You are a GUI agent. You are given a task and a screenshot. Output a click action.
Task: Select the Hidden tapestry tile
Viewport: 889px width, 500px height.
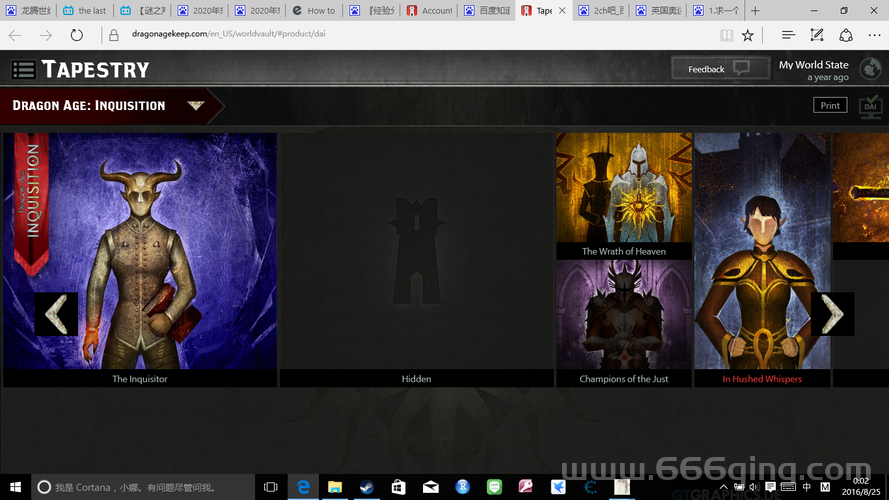point(417,260)
